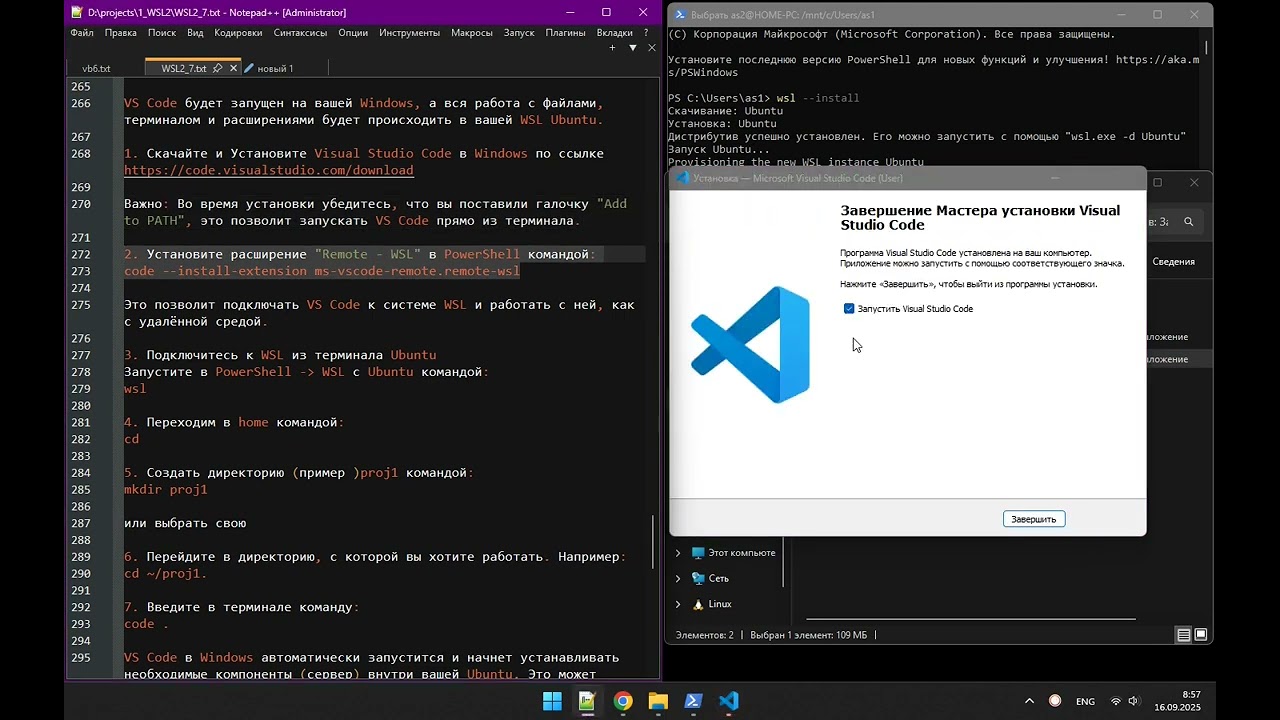Click the 'code --install-extension' command line
Screen dimensions: 1280x720
322,271
